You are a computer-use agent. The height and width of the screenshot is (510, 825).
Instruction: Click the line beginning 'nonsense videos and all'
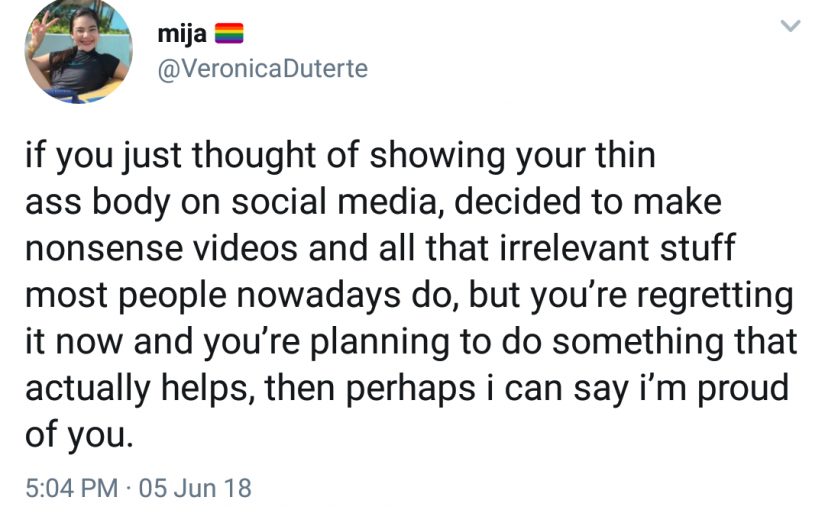click(380, 248)
